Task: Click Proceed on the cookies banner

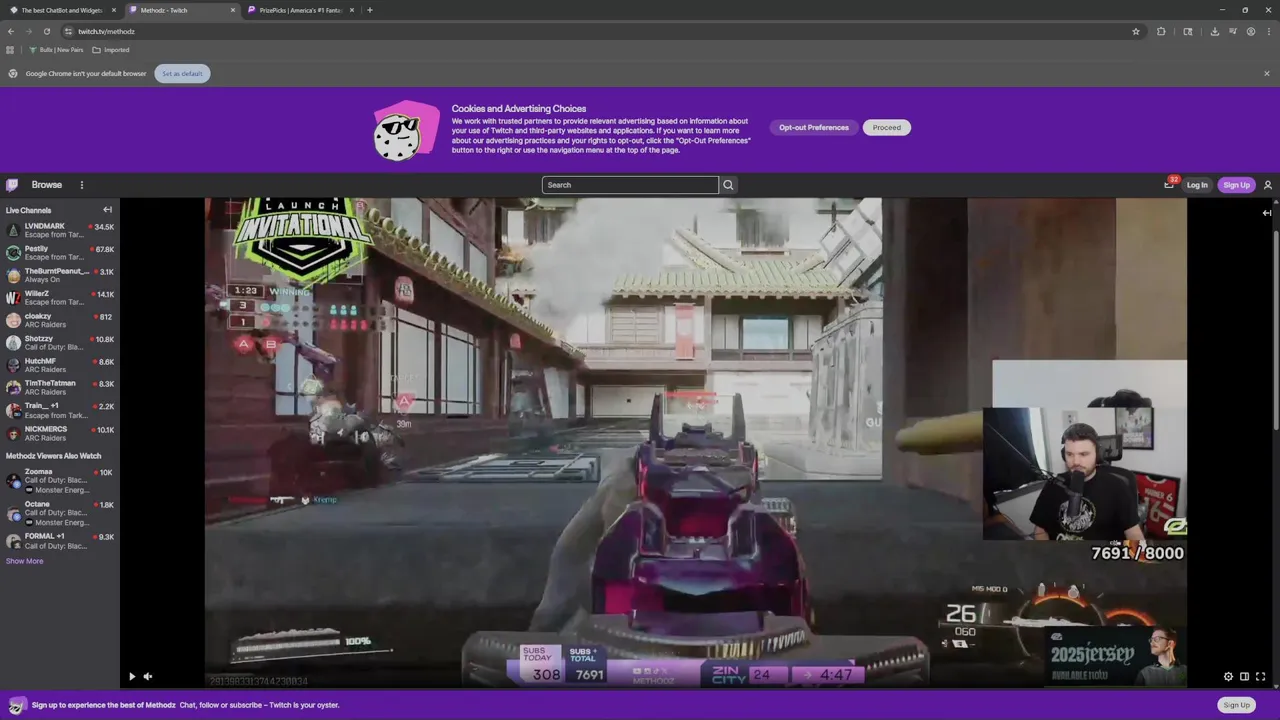Action: click(886, 127)
